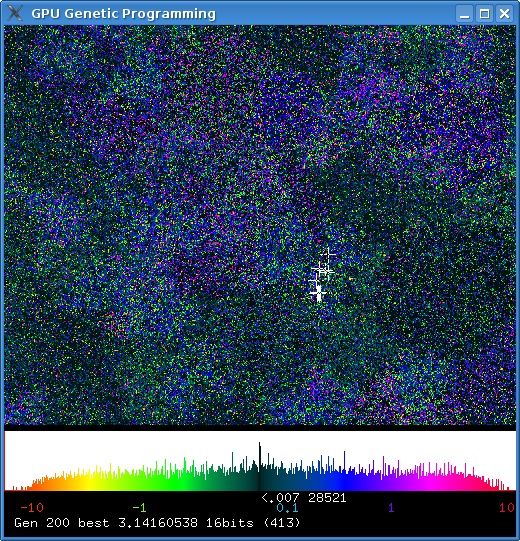520x541 pixels.
Task: Click the 16bits (413) text in status
Action: pos(253,523)
